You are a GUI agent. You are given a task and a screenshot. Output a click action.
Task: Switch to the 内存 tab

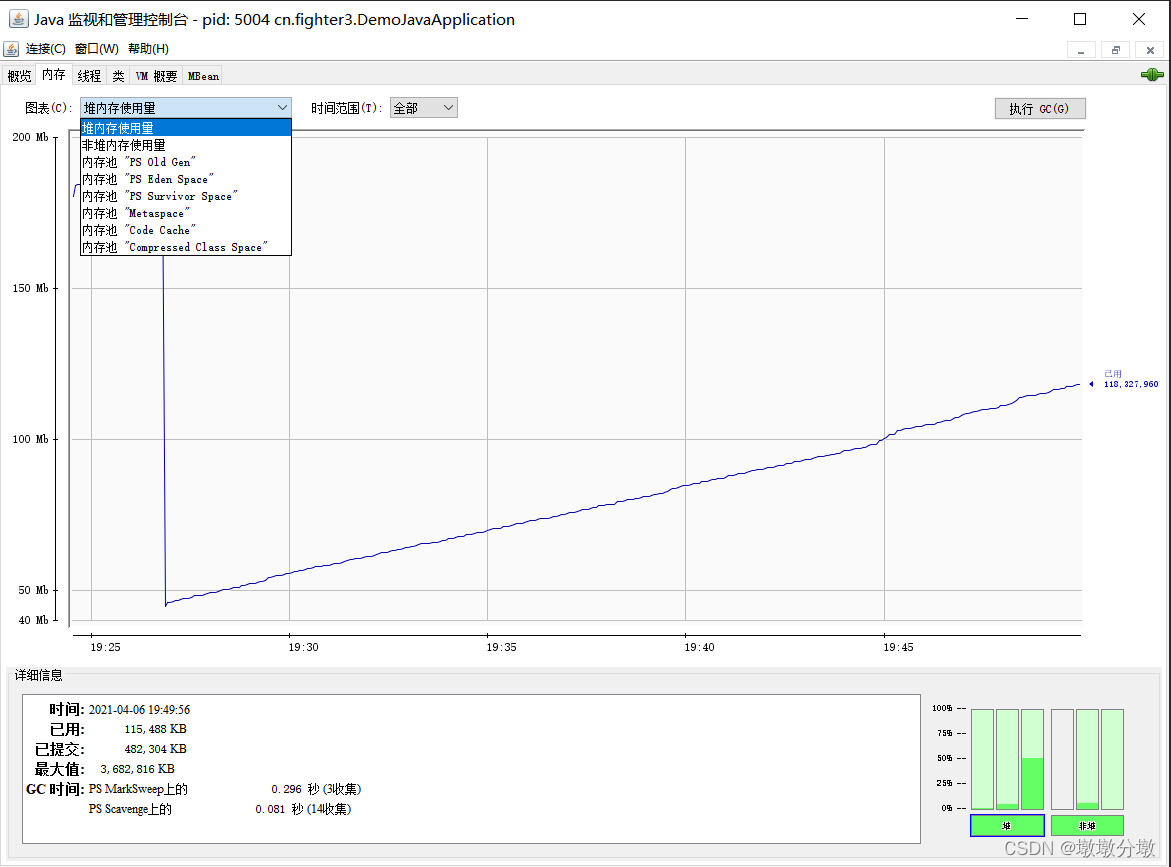coord(54,75)
